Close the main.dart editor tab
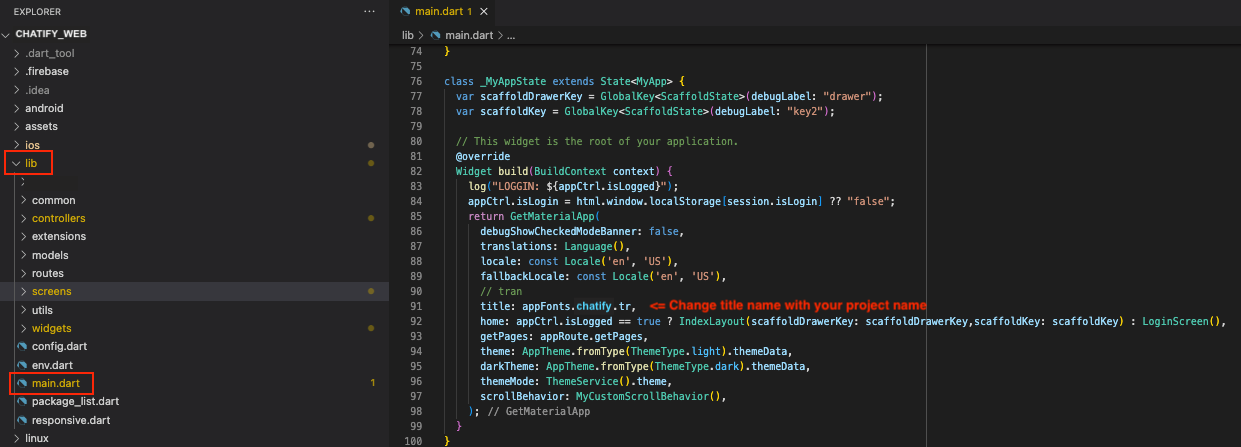Image resolution: width=1241 pixels, height=447 pixels. click(484, 11)
